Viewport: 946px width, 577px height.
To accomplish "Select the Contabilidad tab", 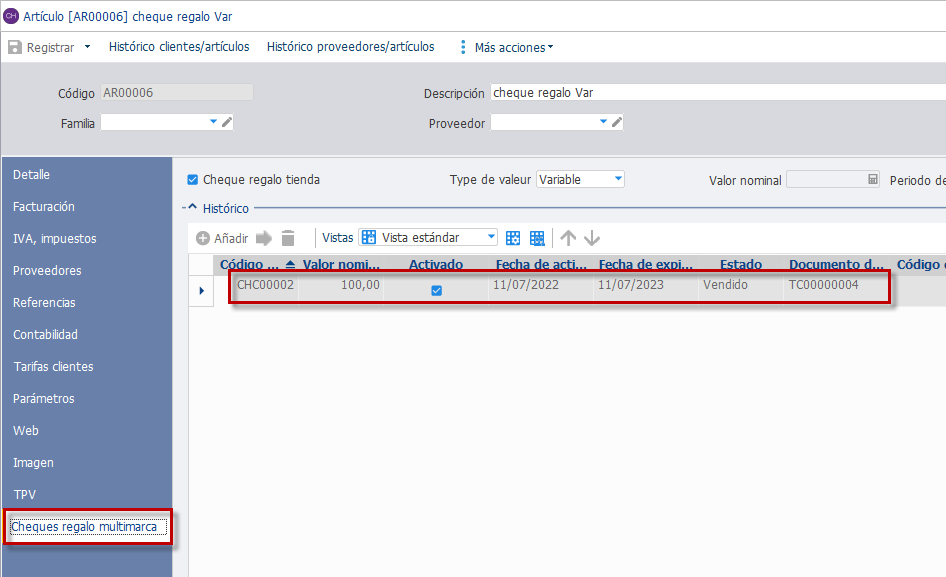I will [45, 334].
